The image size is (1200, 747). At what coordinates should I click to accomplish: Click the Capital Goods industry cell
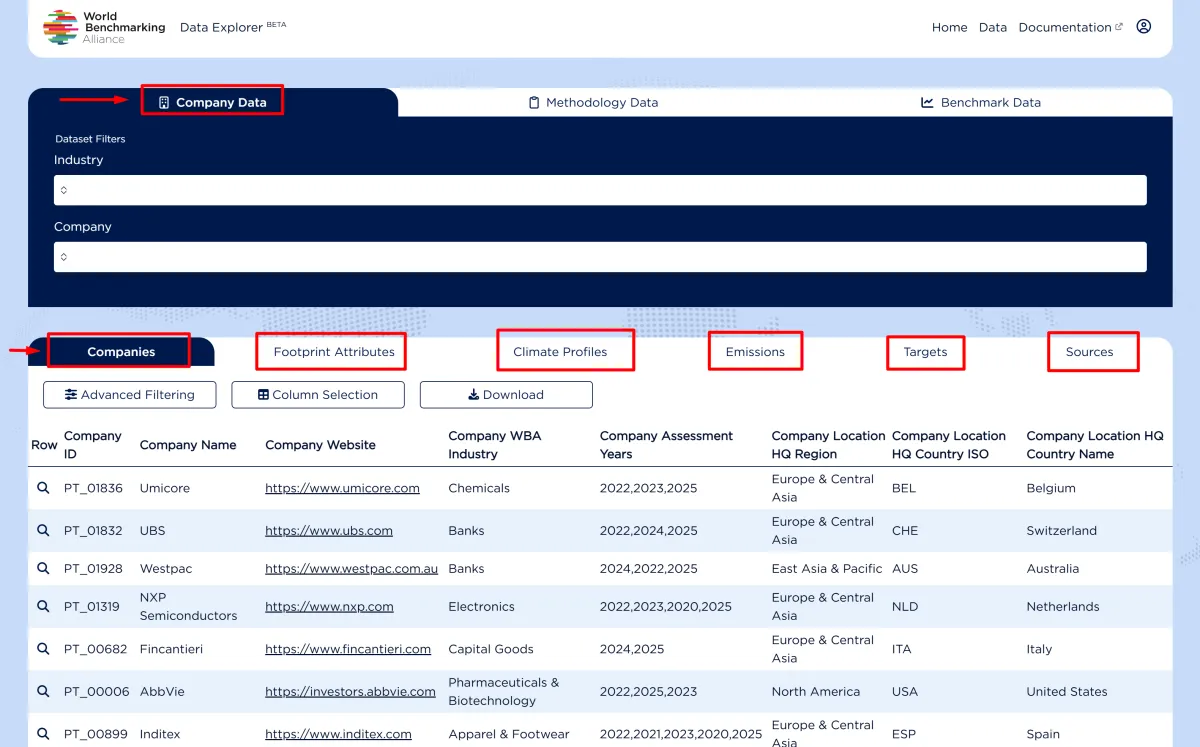pyautogui.click(x=491, y=649)
